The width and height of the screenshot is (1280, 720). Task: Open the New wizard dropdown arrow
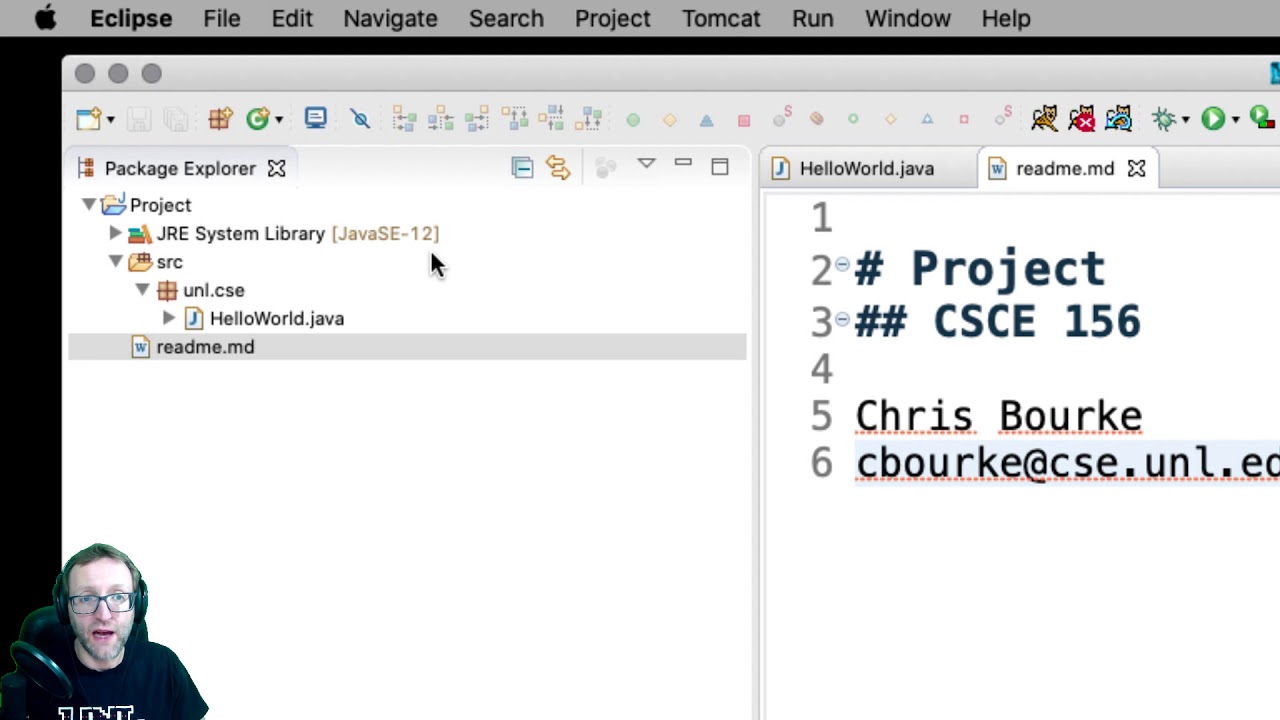(110, 120)
